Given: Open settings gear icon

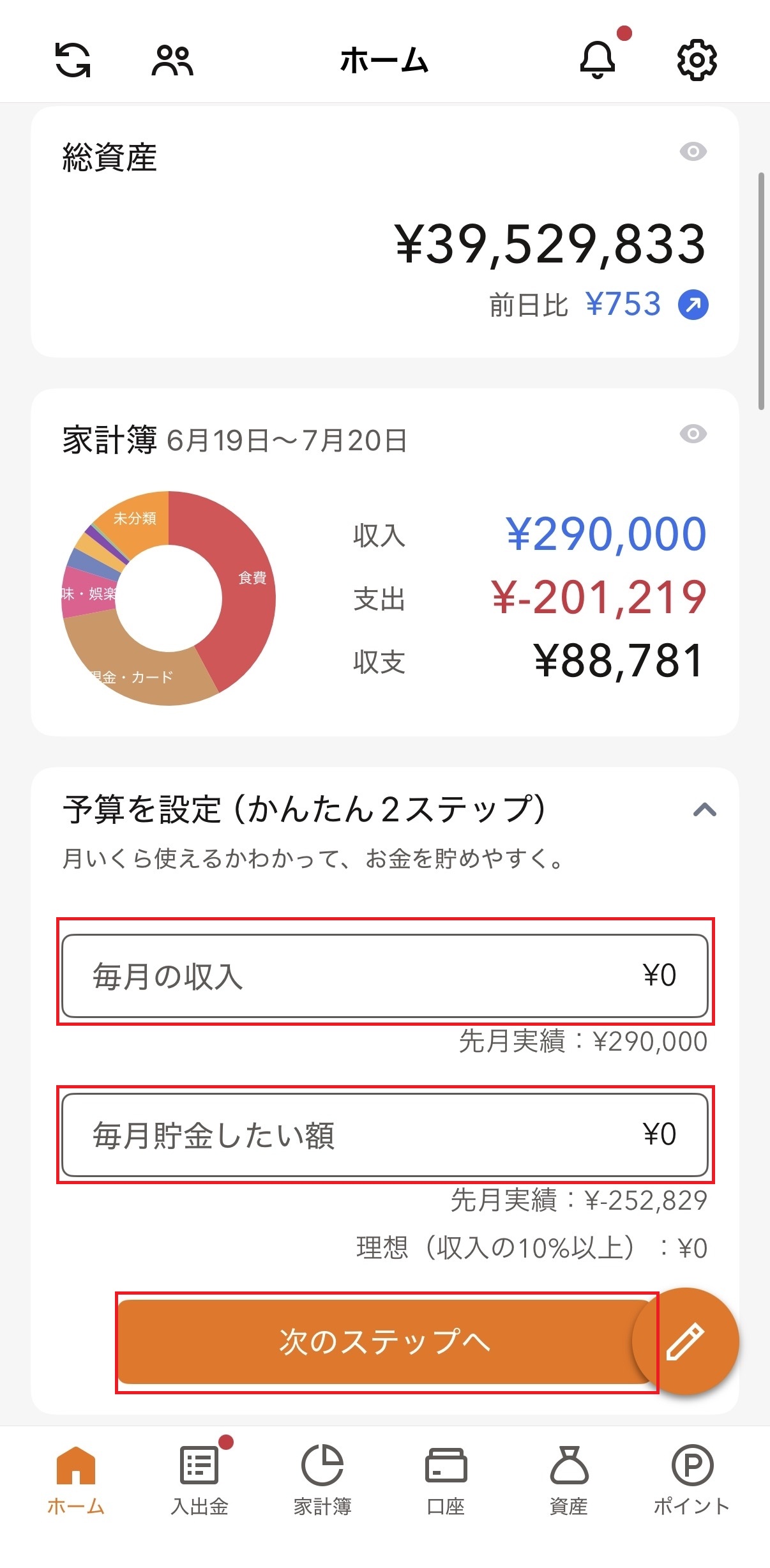Looking at the screenshot, I should (x=697, y=60).
